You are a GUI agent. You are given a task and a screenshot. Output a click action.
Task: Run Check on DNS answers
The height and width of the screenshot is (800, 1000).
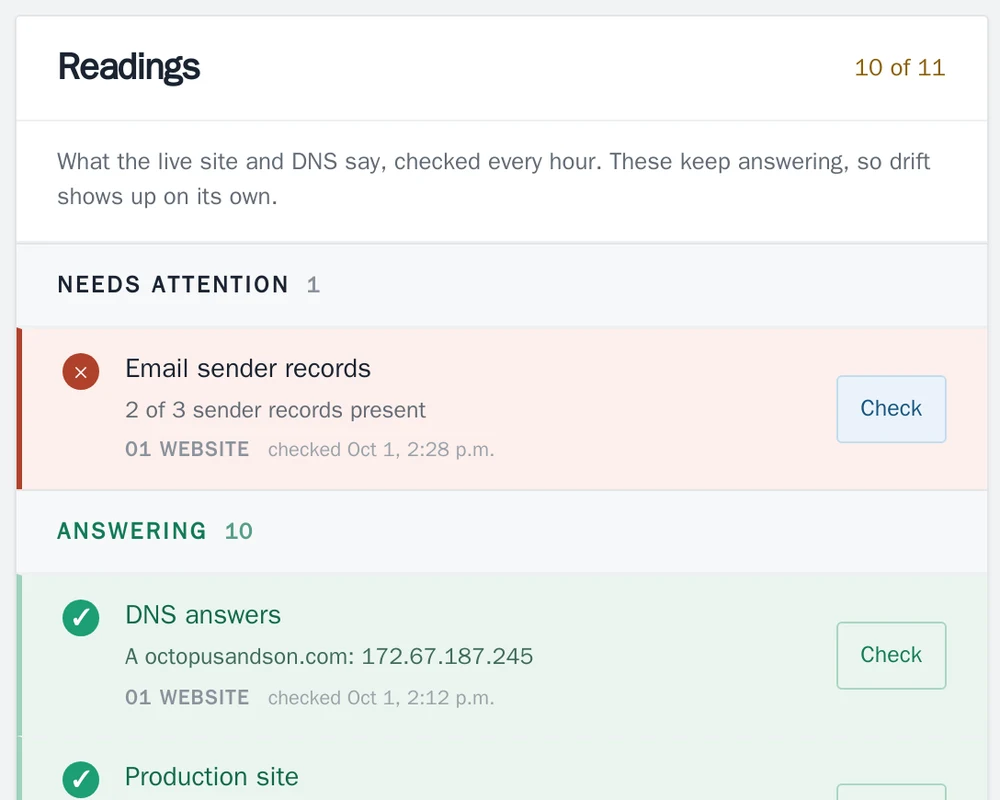[x=891, y=655]
